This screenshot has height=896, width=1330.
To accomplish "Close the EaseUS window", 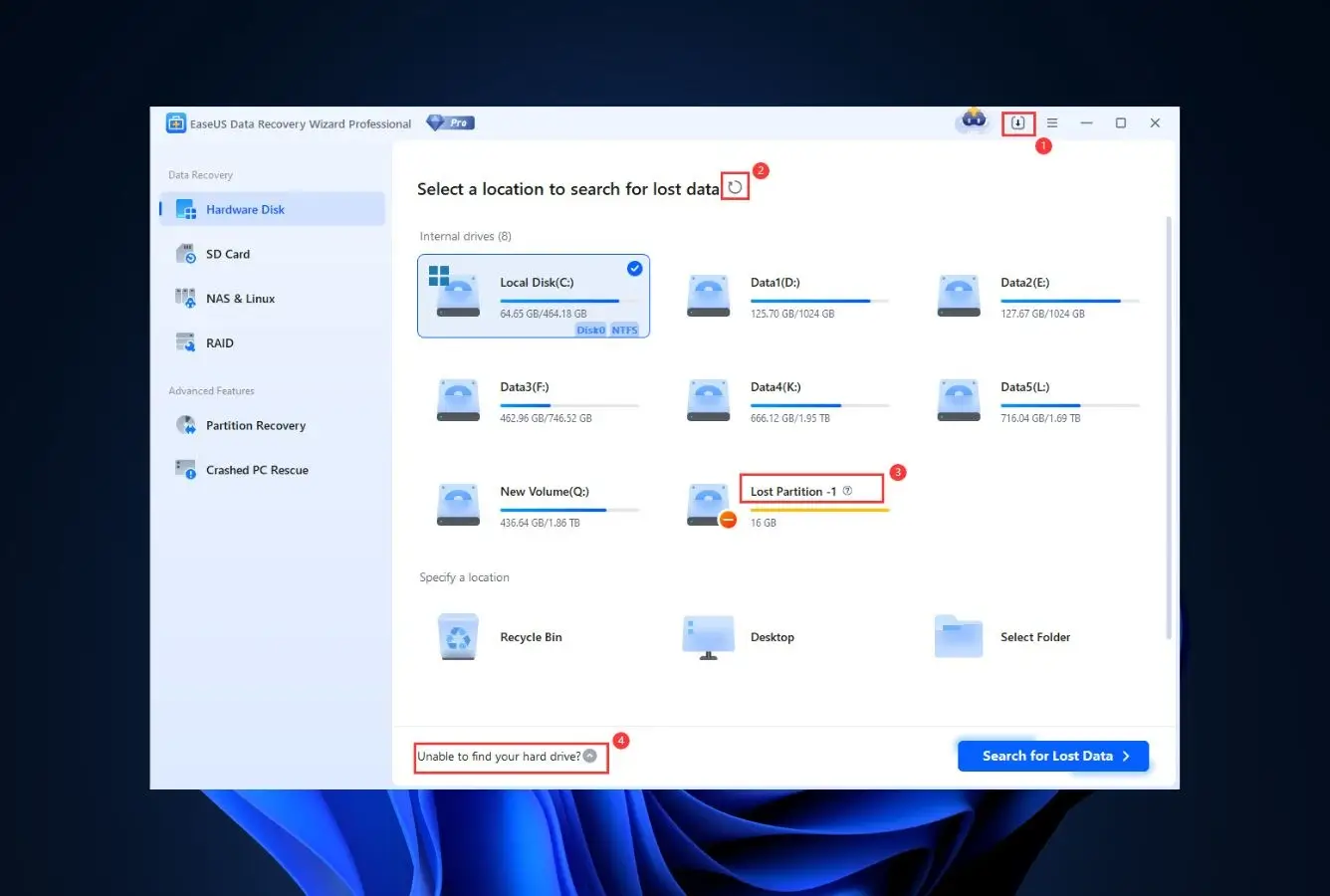I will (1155, 123).
